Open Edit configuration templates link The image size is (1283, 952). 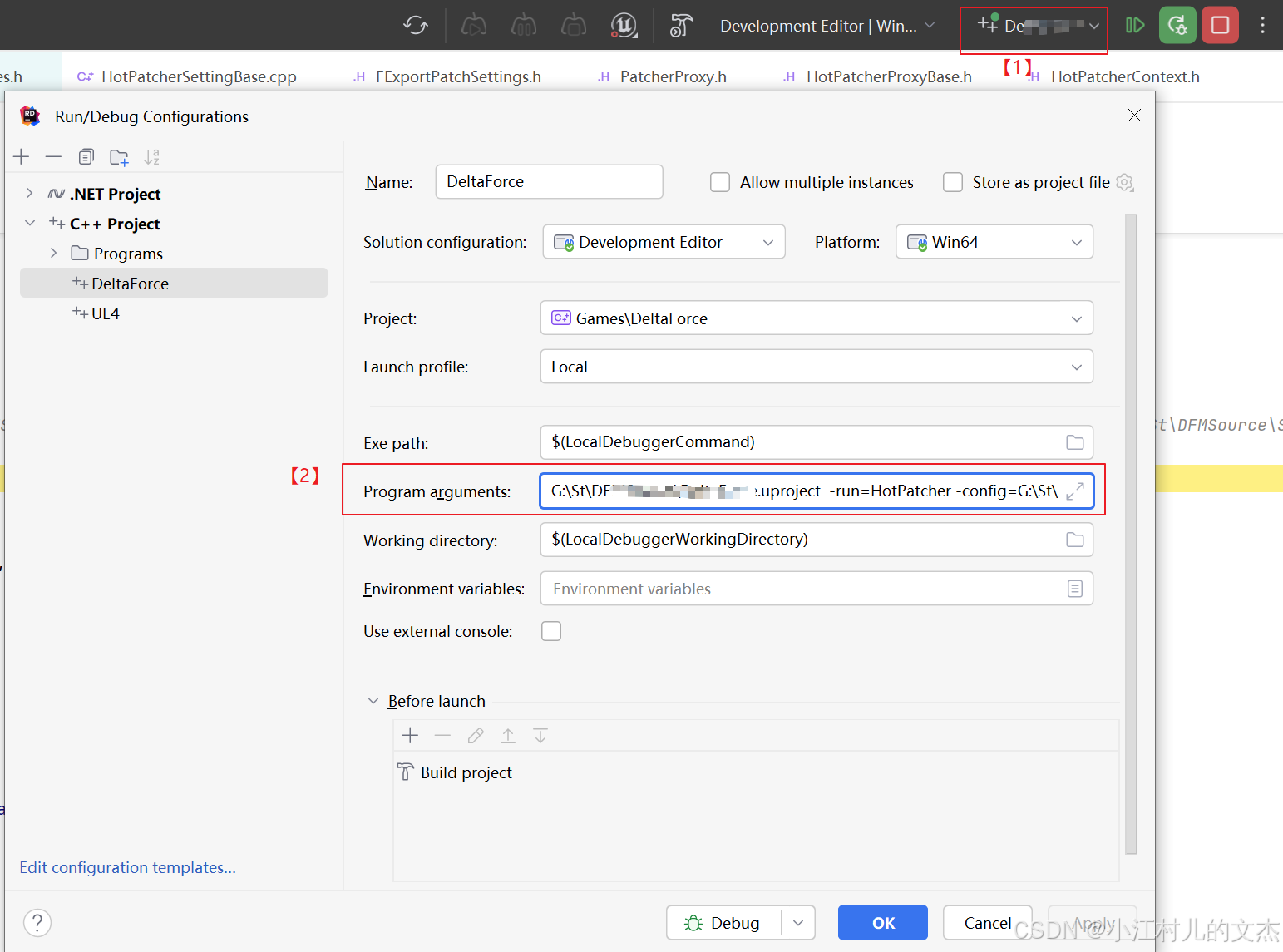click(x=128, y=867)
